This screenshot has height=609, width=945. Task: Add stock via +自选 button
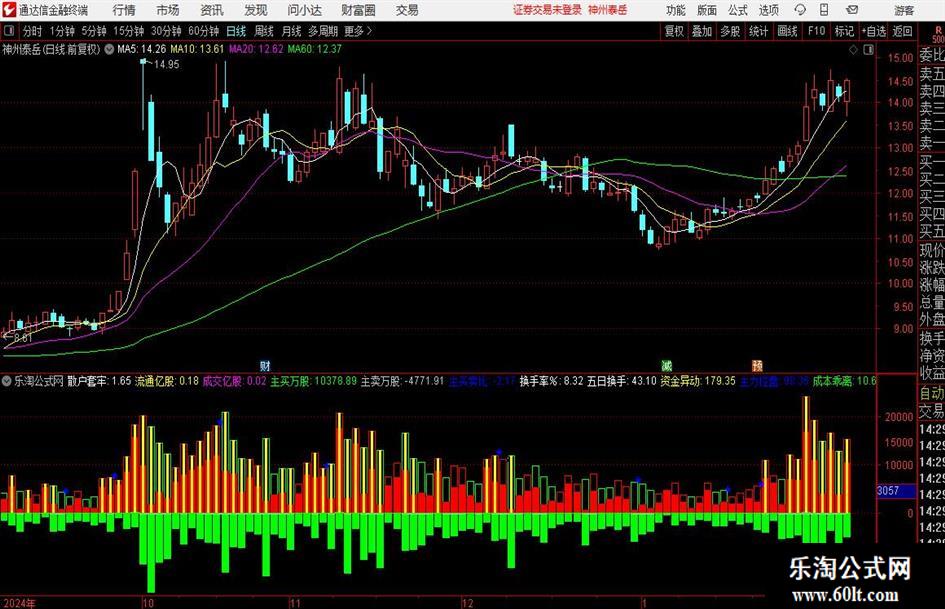[x=873, y=31]
